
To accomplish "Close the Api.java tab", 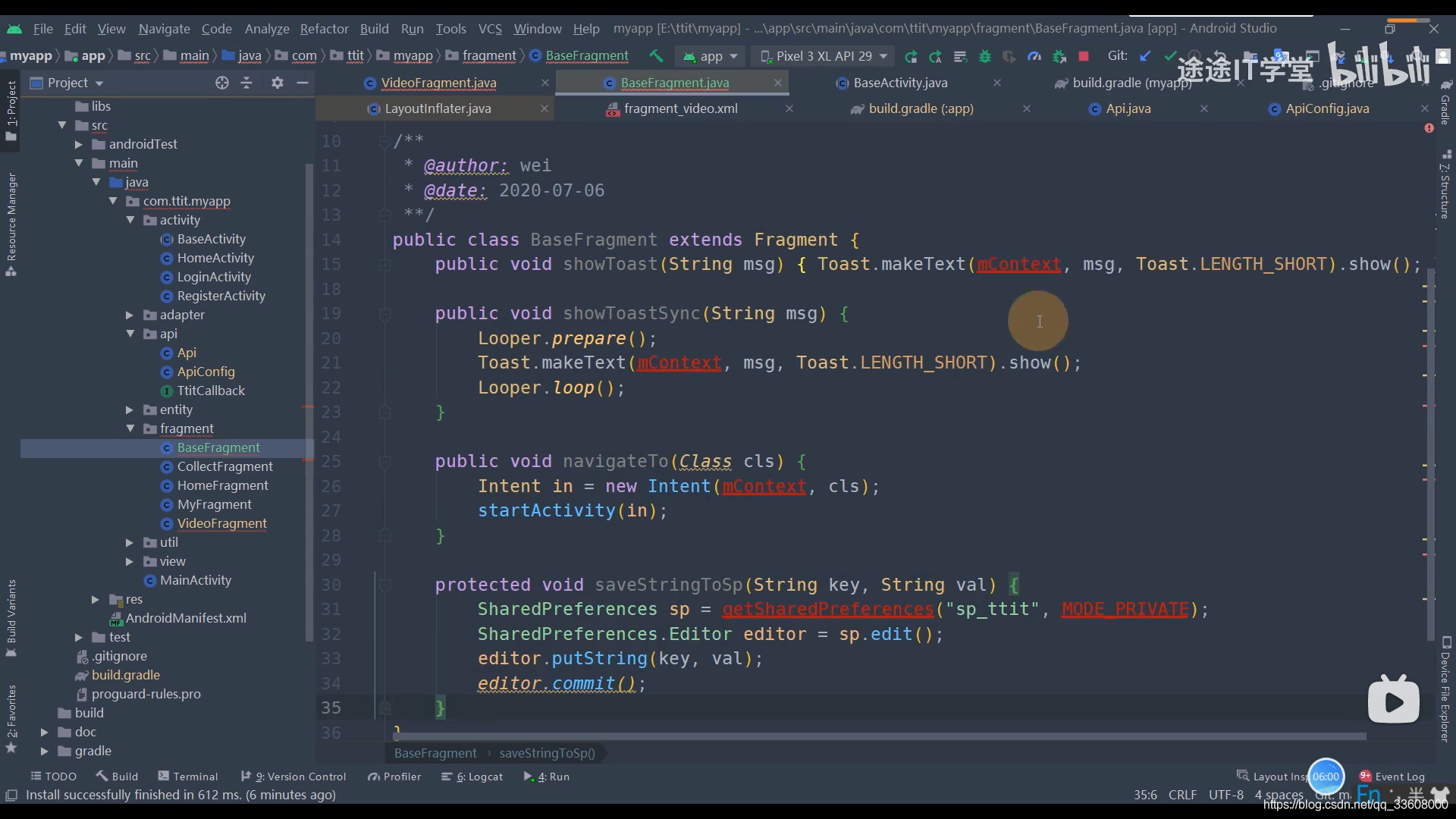I will 1203,108.
